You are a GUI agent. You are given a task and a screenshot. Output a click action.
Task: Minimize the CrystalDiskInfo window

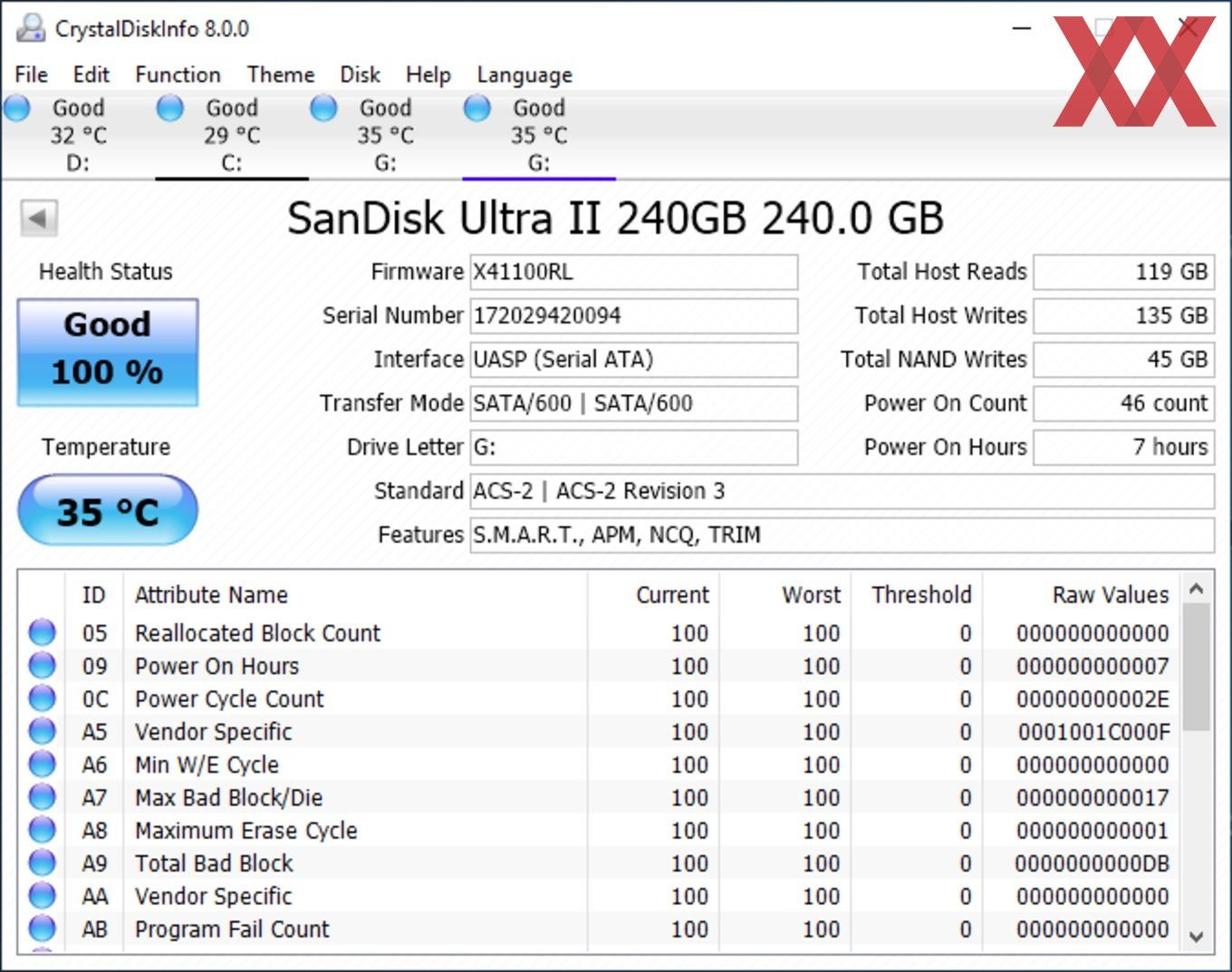tap(1022, 28)
